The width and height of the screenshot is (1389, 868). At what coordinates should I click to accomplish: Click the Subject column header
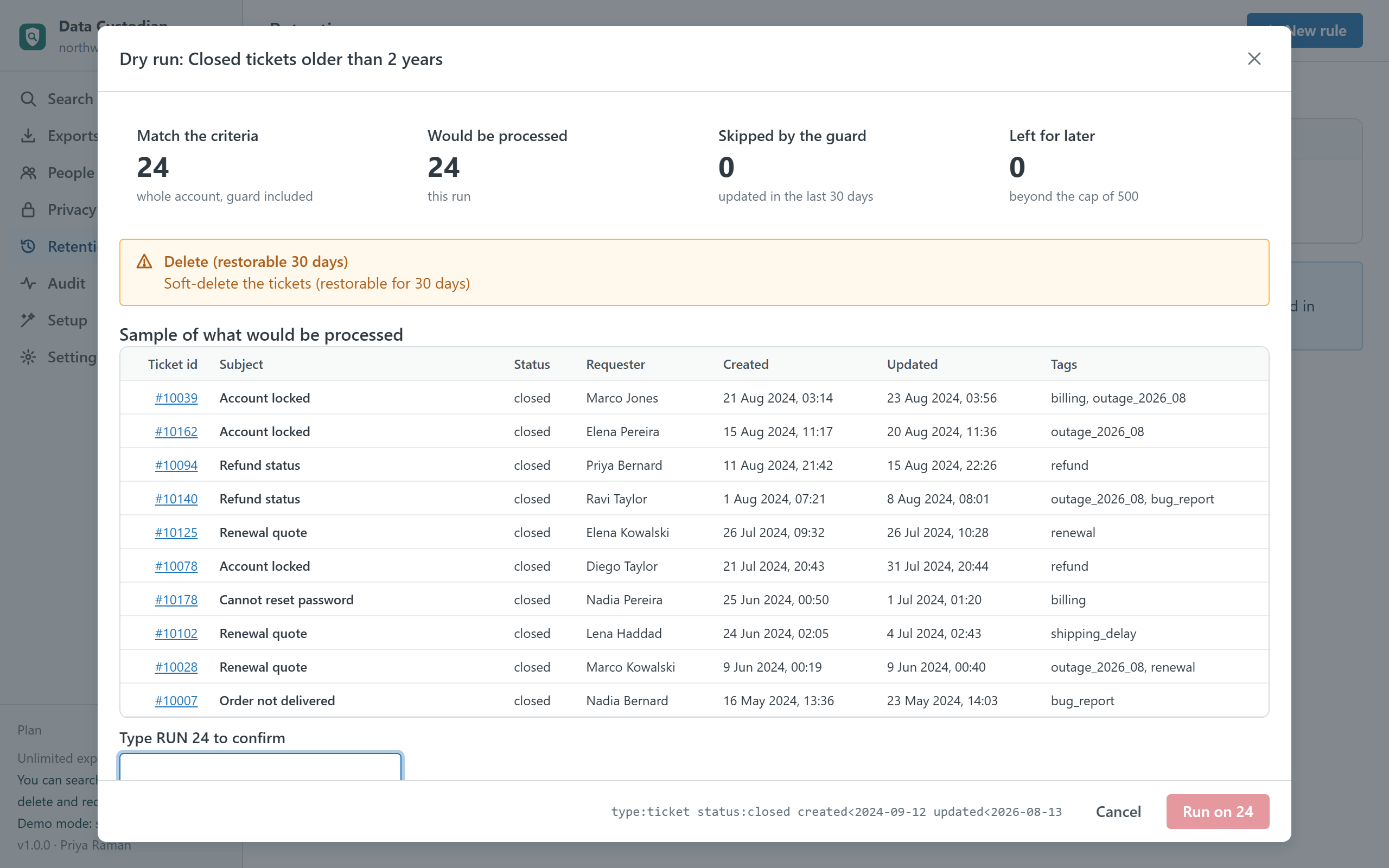click(x=241, y=364)
